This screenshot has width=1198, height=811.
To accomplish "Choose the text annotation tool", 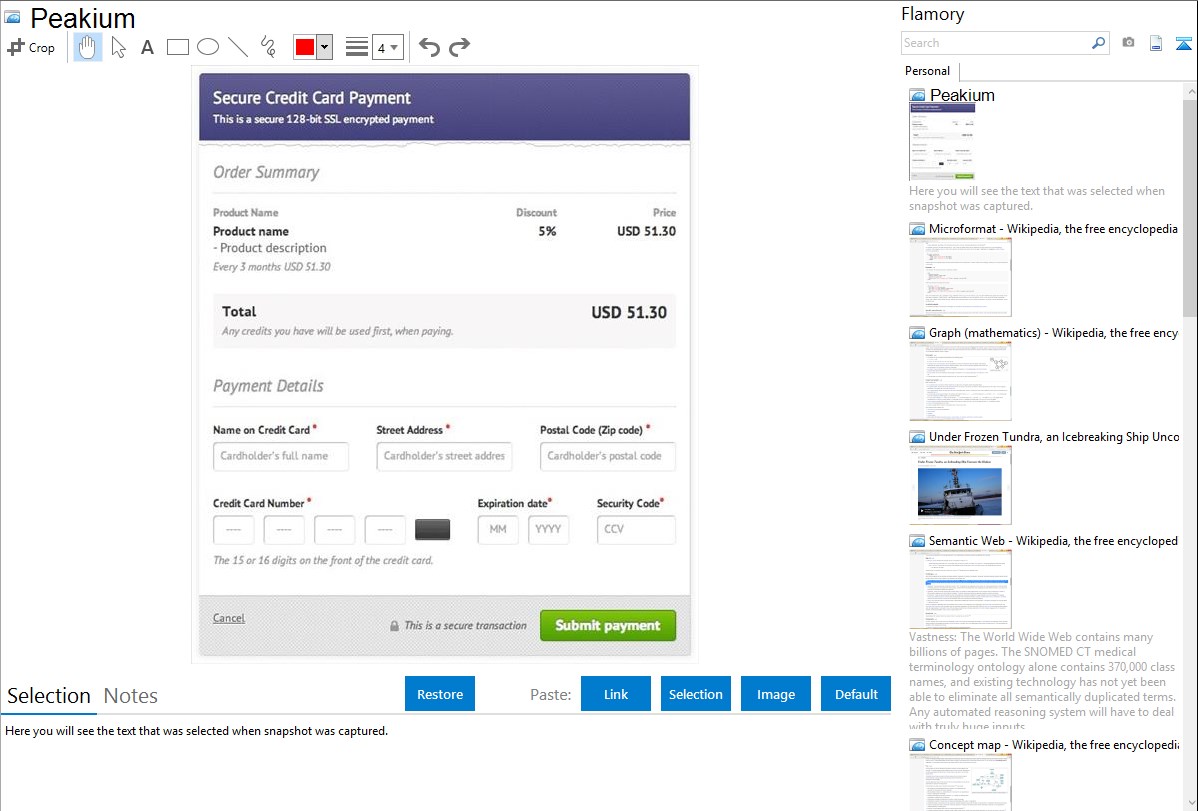I will click(x=147, y=47).
